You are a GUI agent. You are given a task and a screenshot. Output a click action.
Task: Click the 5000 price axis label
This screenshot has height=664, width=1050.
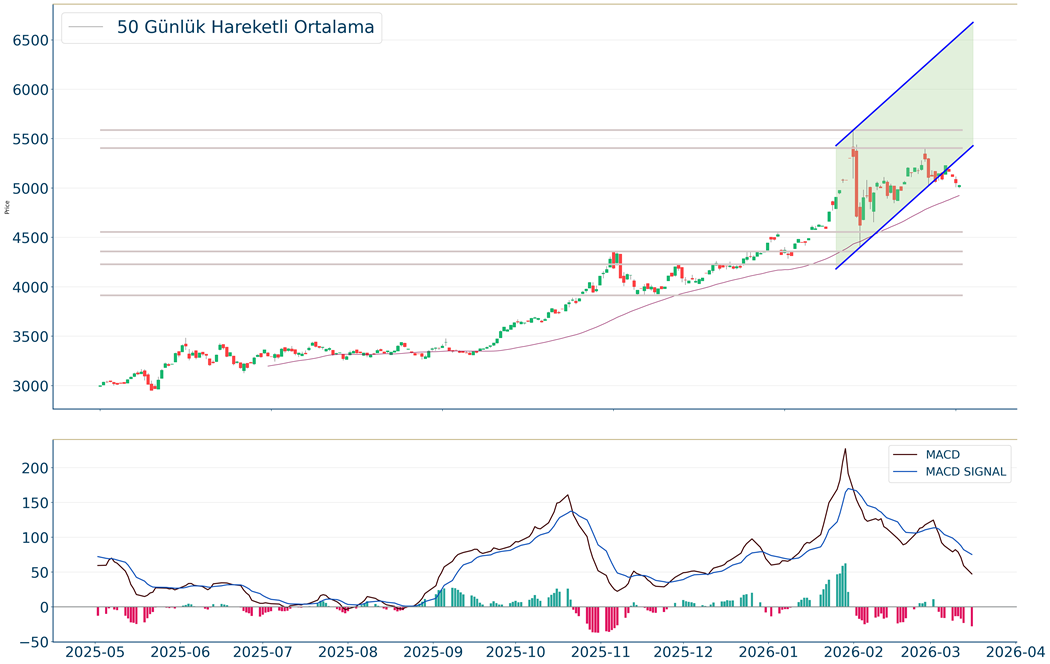point(30,189)
